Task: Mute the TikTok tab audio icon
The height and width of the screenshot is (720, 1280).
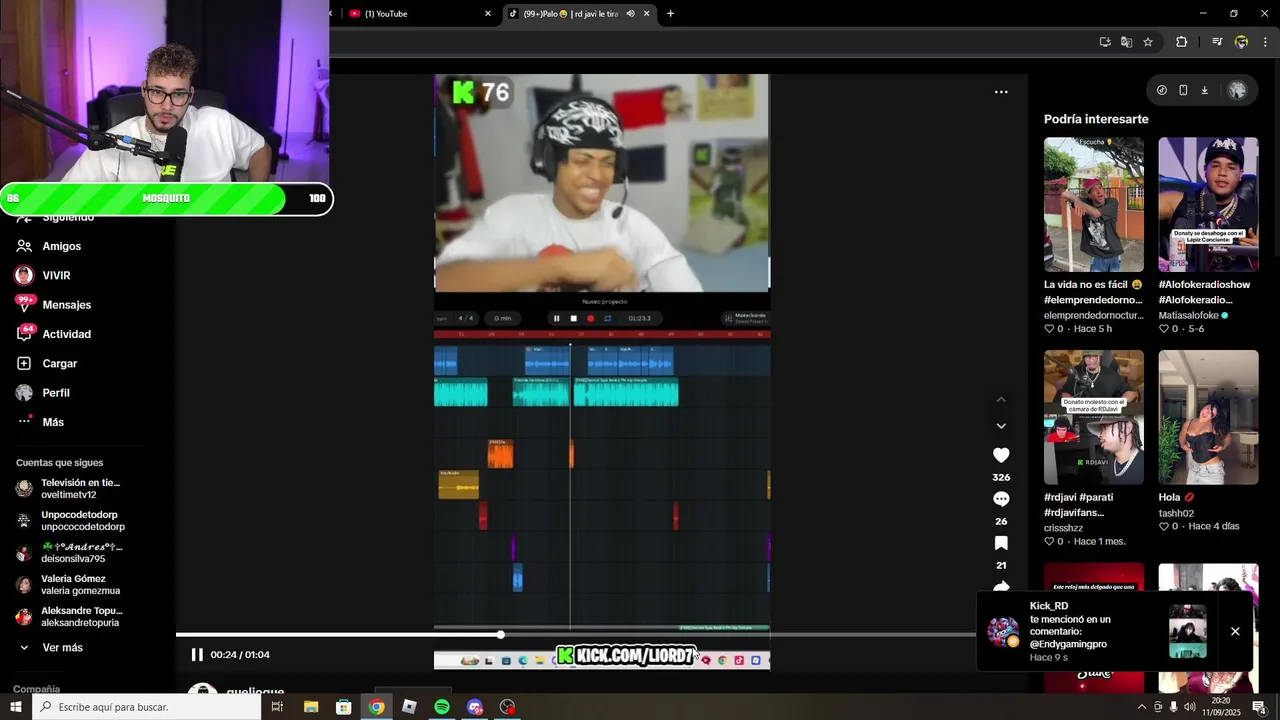Action: (630, 14)
